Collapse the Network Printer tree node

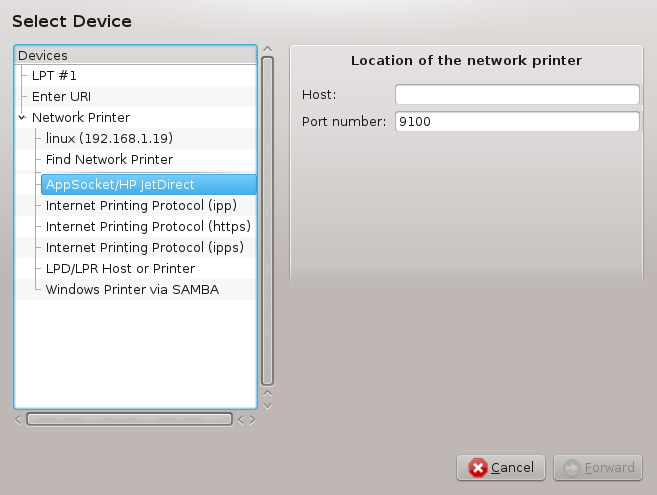coord(22,118)
